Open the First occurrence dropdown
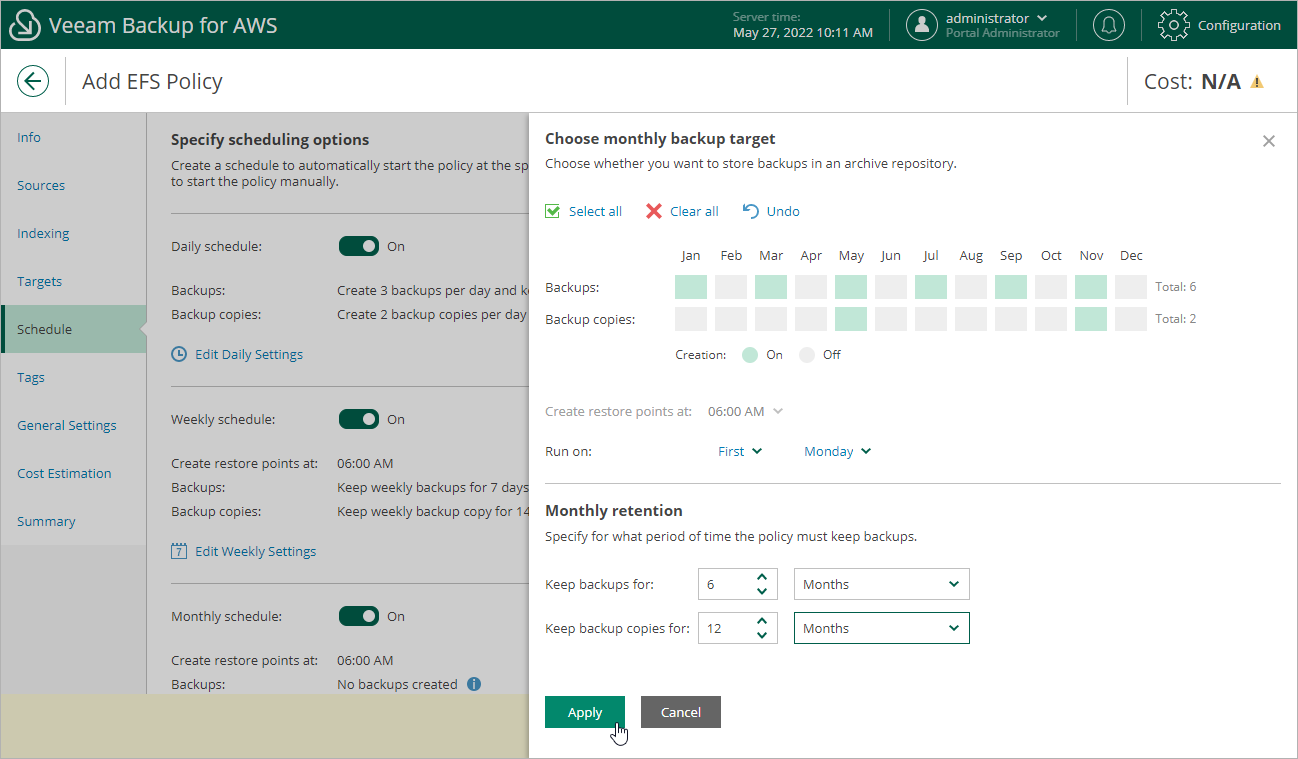Image resolution: width=1298 pixels, height=759 pixels. 739,451
